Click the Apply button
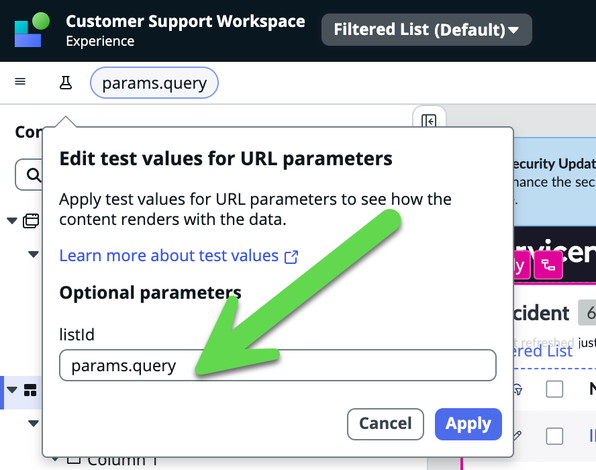The width and height of the screenshot is (596, 470). pos(468,424)
